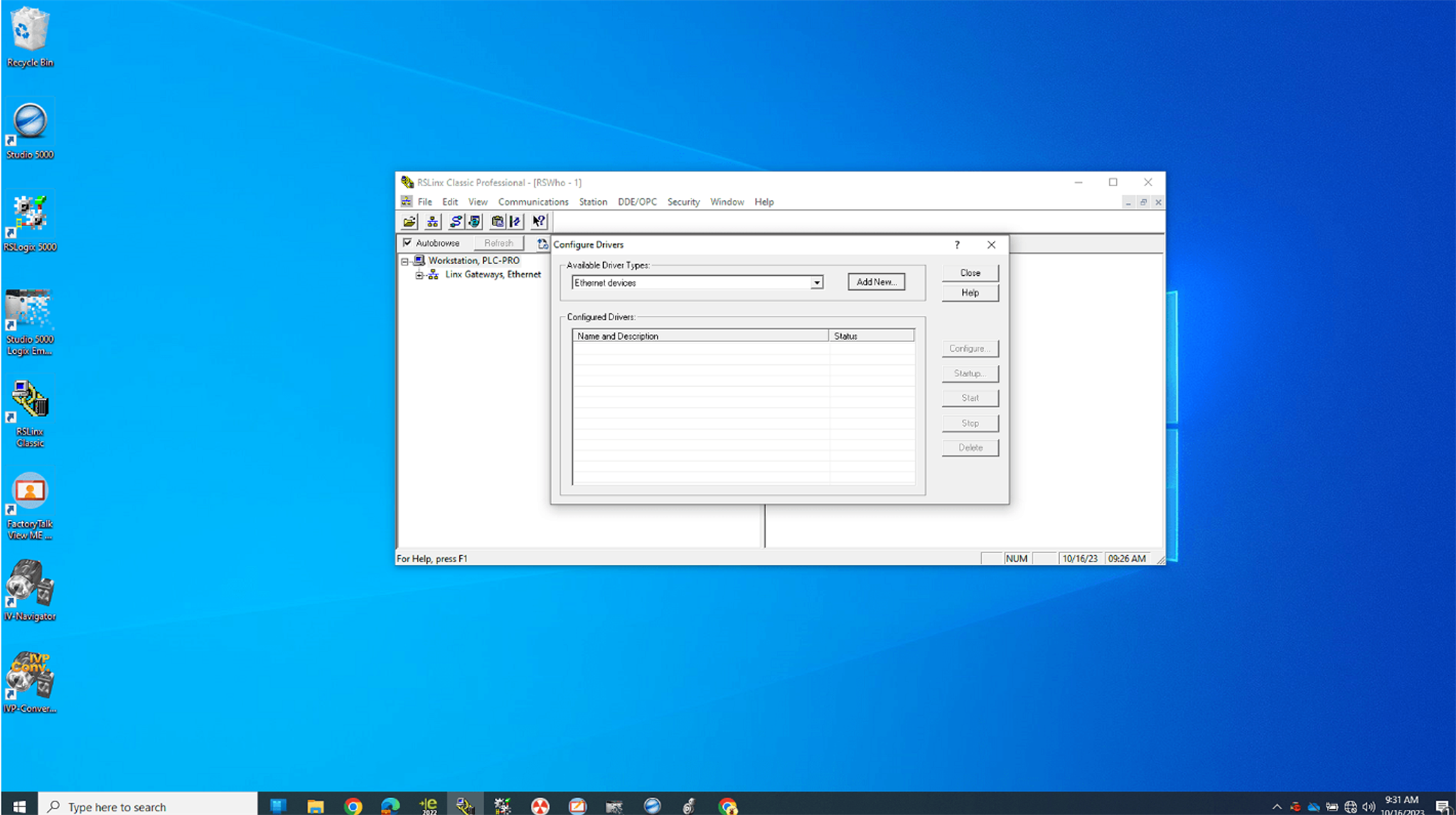
Task: Open RSWho via network toolbar icon
Action: pyautogui.click(x=432, y=222)
